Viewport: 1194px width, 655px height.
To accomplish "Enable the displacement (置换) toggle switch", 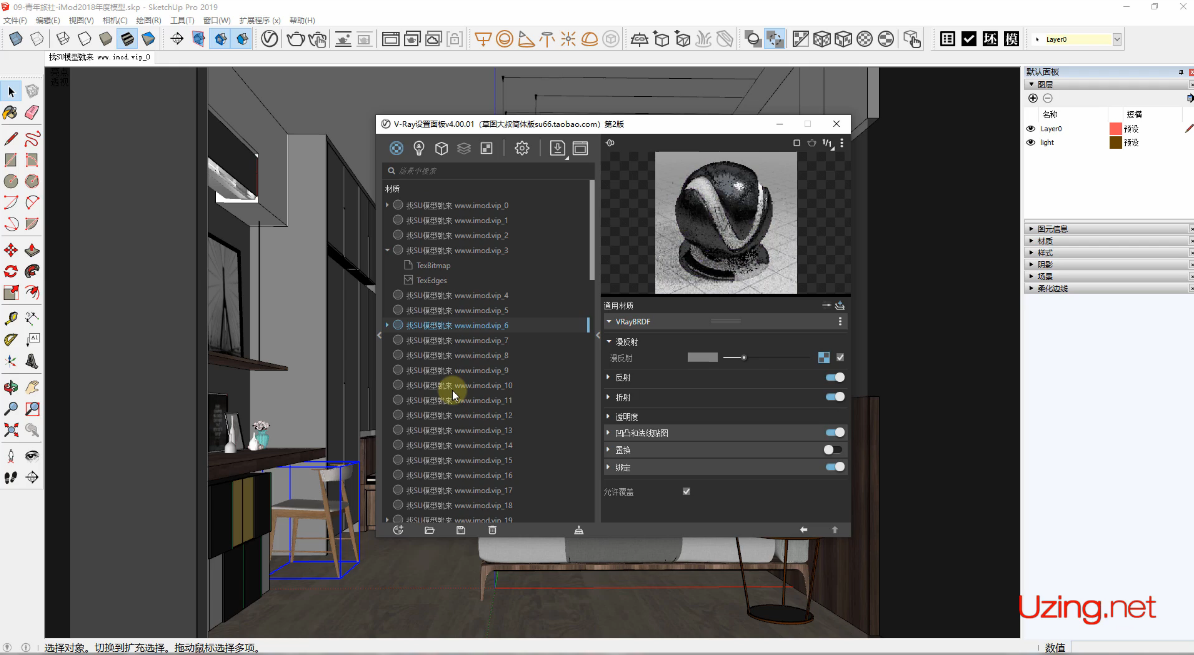I will point(832,450).
